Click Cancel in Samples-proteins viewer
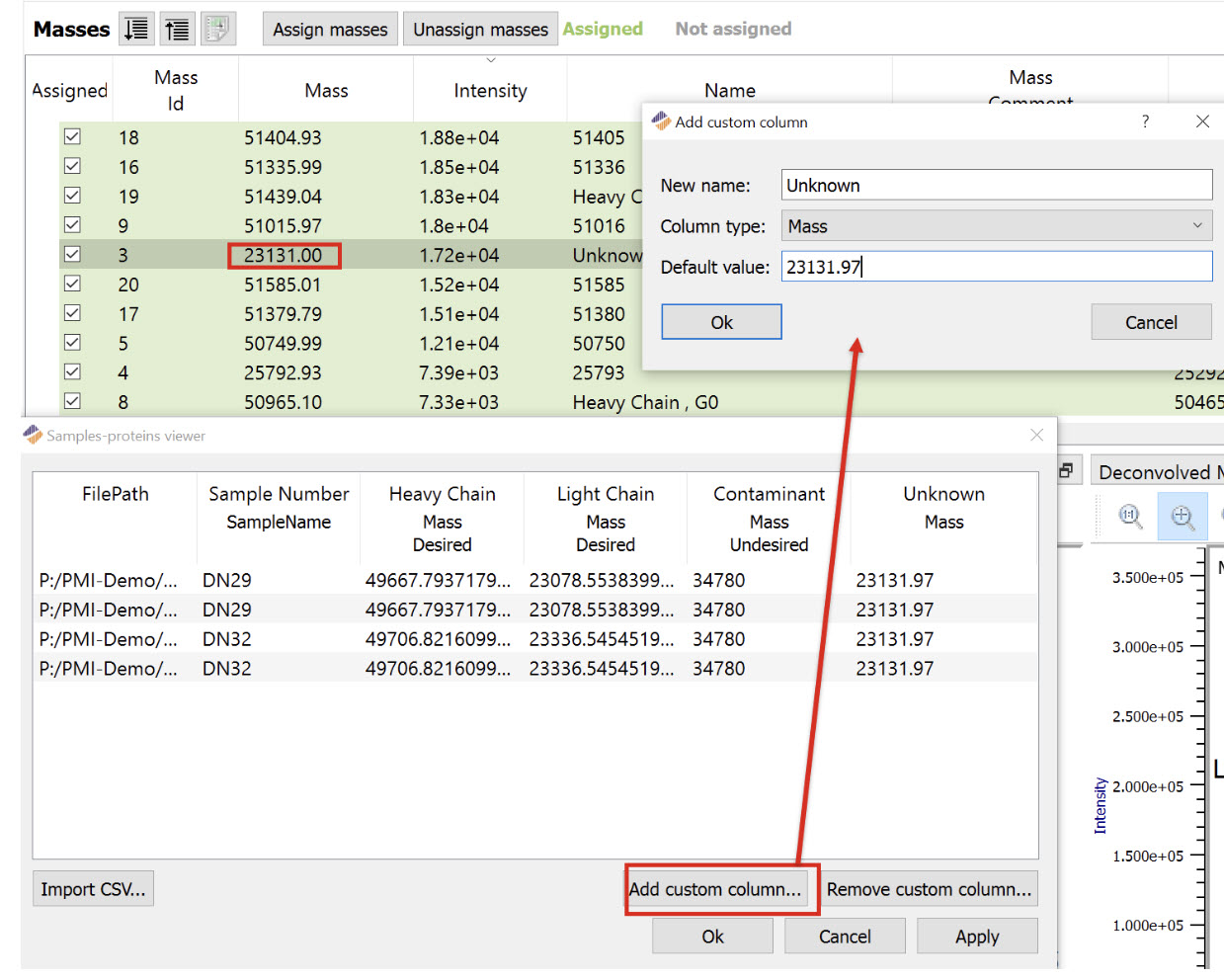The width and height of the screenshot is (1224, 980). pyautogui.click(x=845, y=937)
